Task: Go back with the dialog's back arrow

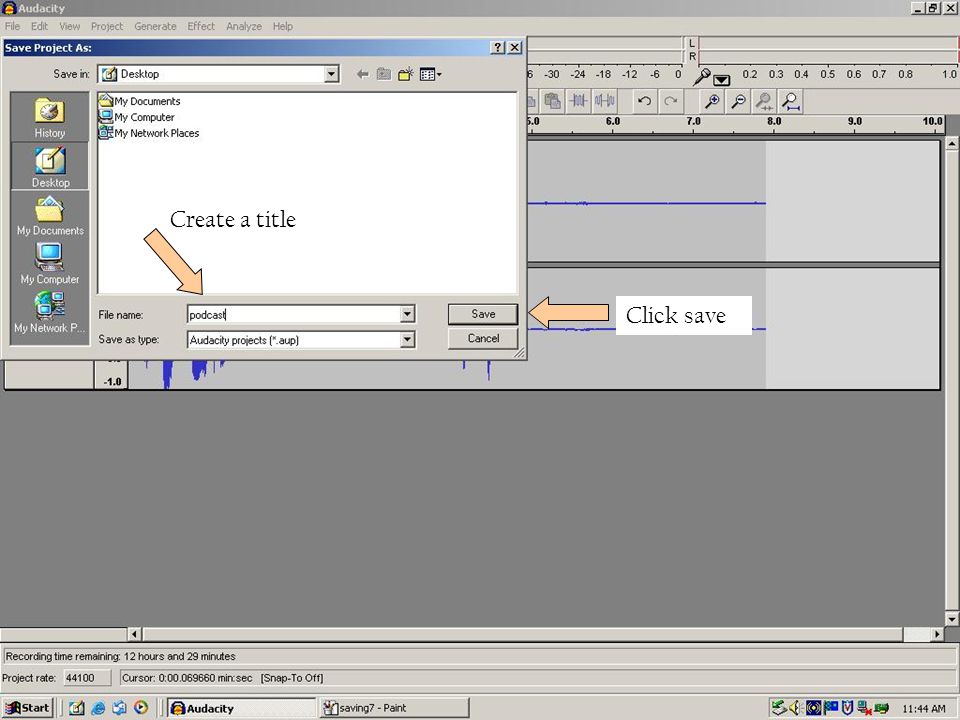Action: 362,74
